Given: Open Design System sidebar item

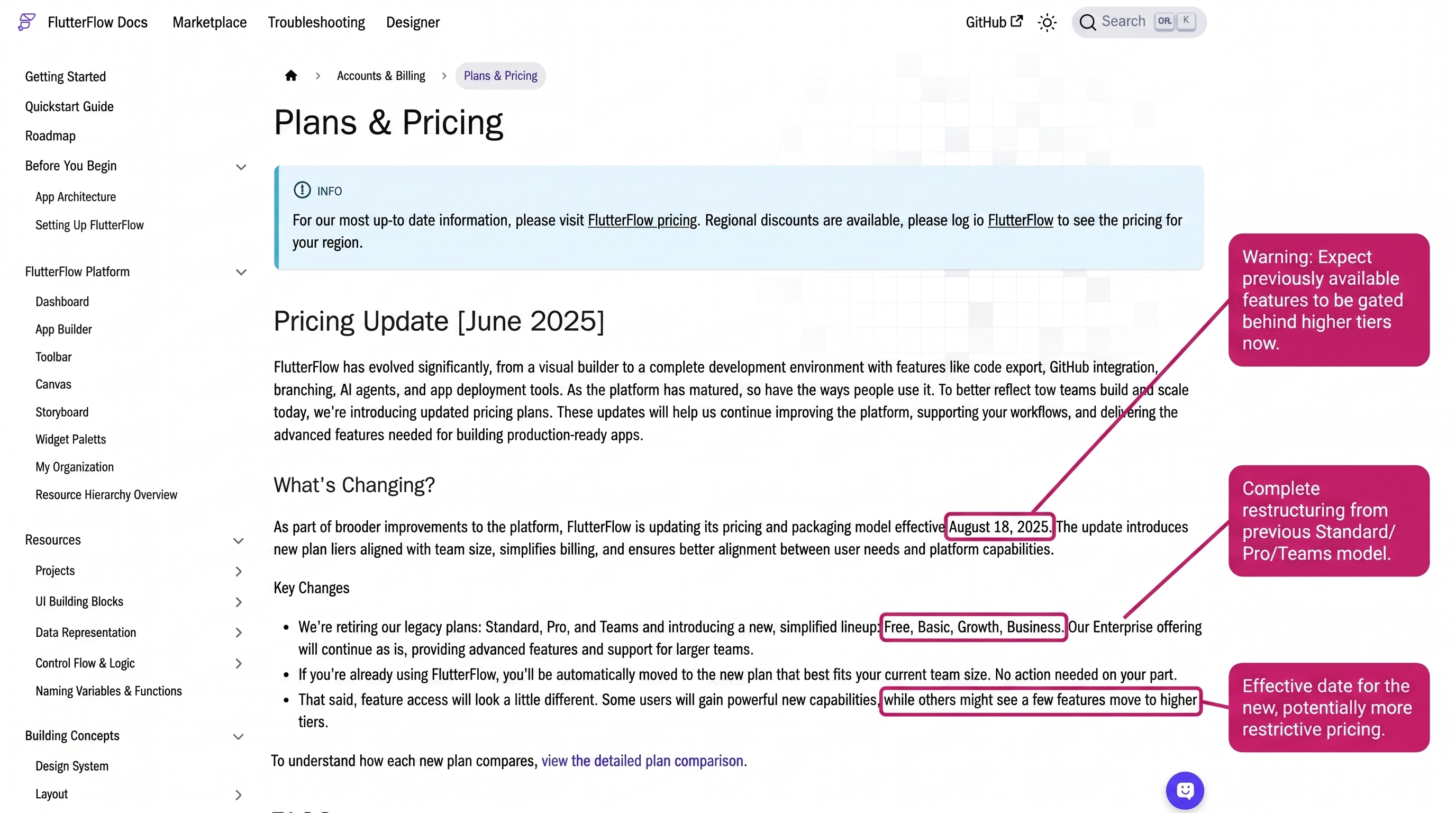Looking at the screenshot, I should coord(71,765).
